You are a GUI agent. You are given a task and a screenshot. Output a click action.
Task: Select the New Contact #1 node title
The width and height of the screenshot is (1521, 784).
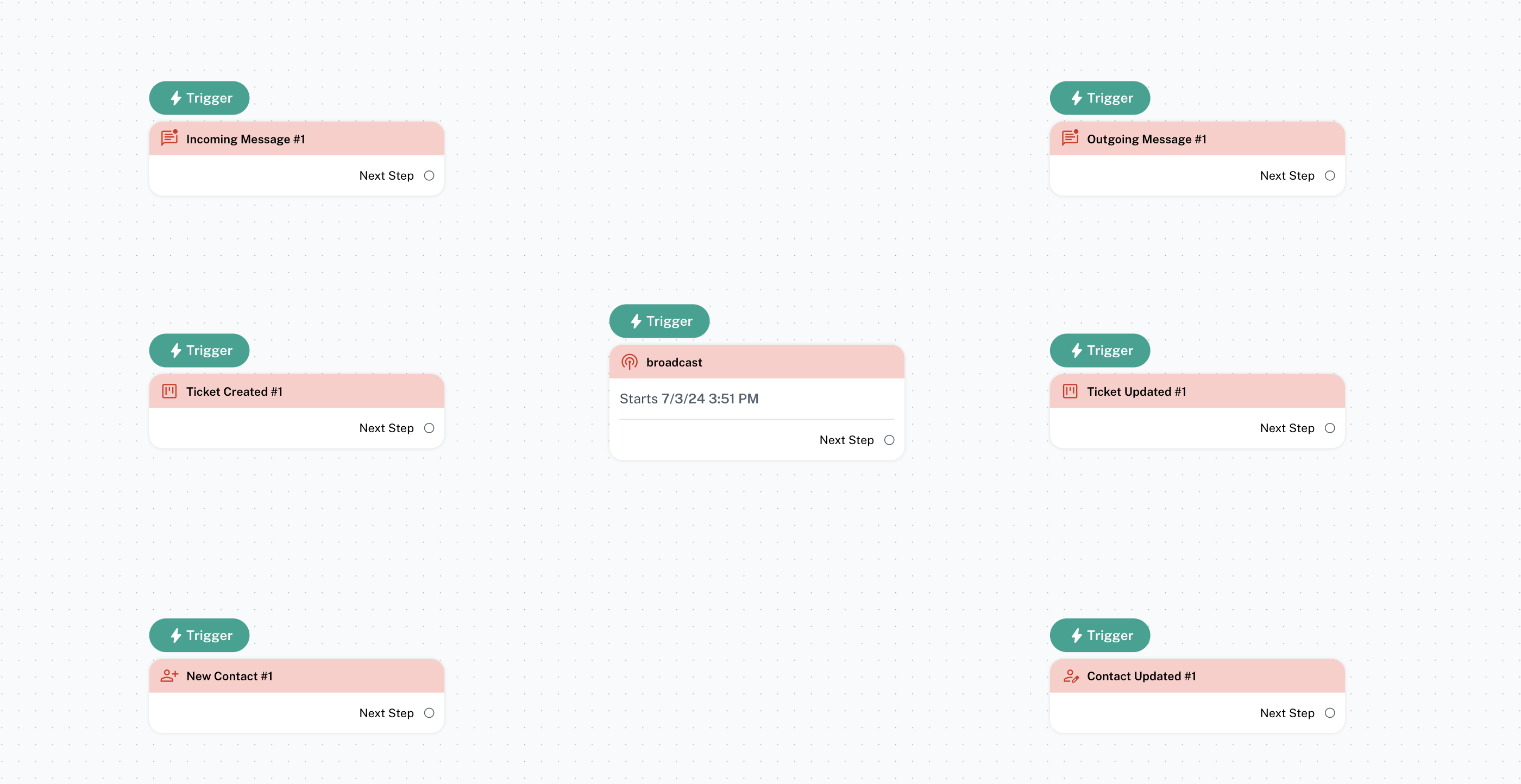[x=229, y=676]
